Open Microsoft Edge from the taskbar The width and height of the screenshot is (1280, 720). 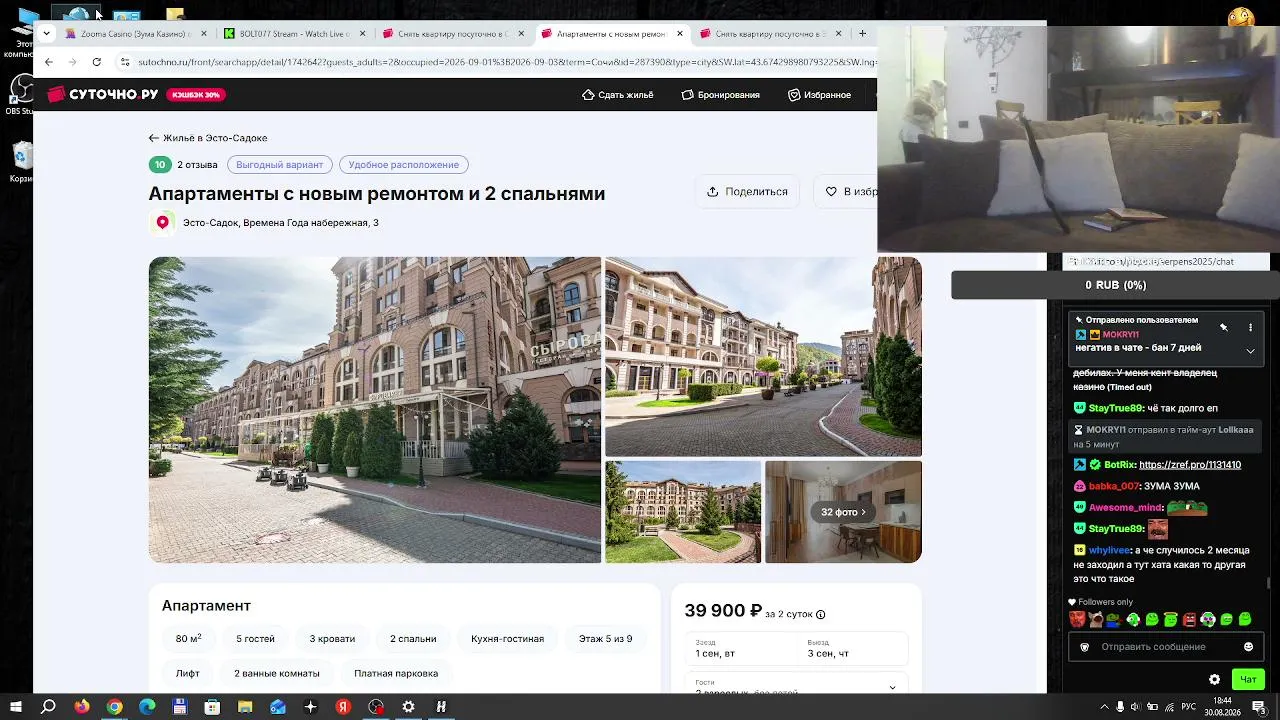[148, 707]
